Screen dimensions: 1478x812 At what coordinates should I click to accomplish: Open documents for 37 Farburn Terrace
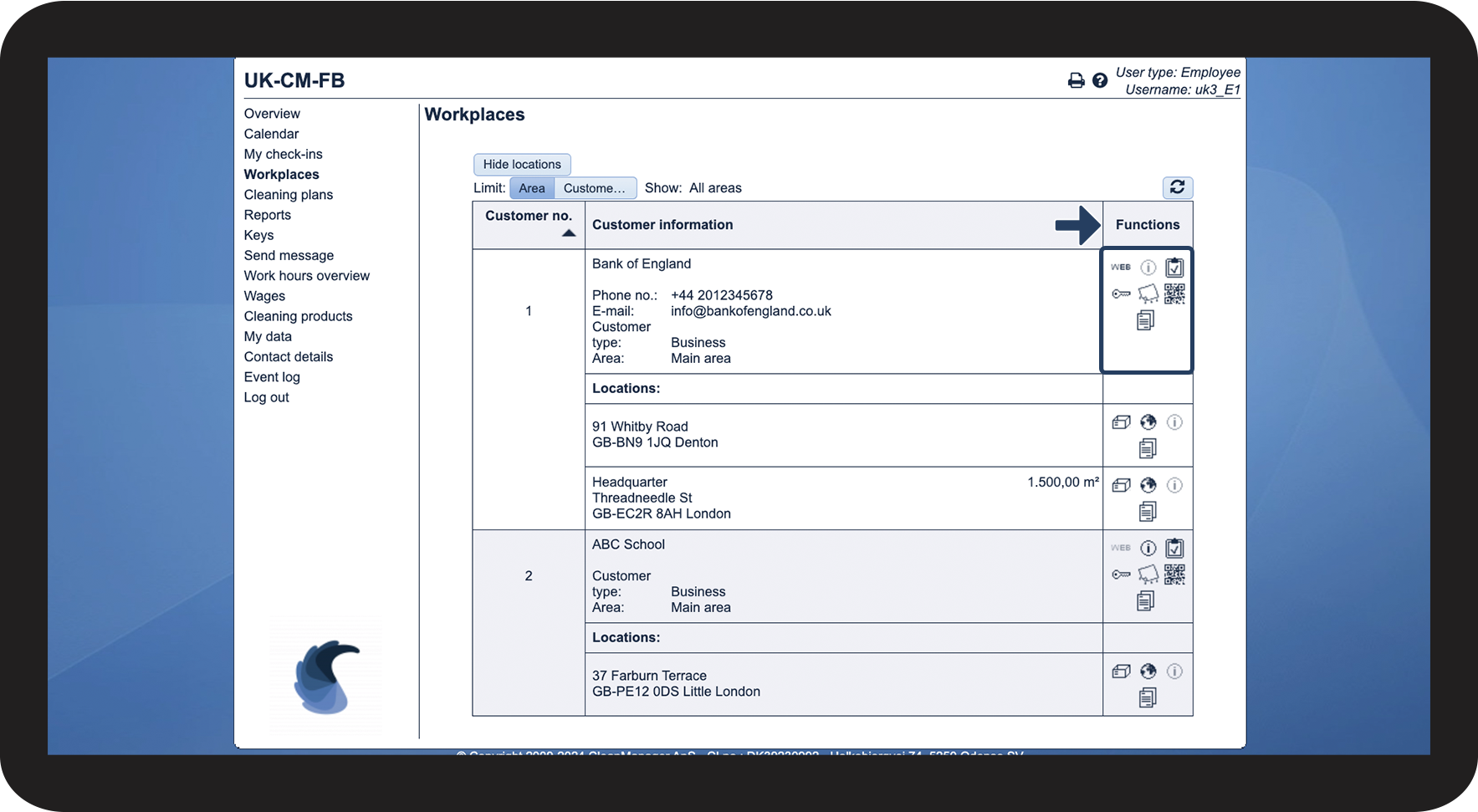tap(1148, 697)
